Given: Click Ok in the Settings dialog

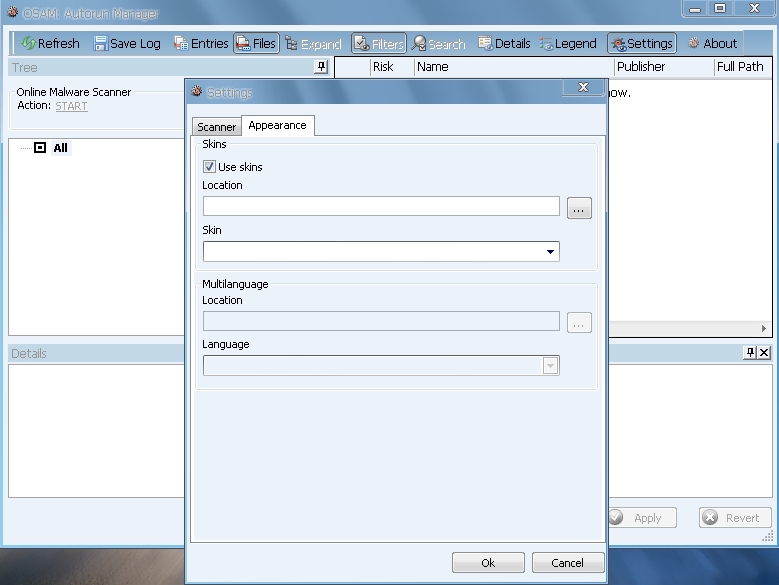Looking at the screenshot, I should pyautogui.click(x=488, y=563).
